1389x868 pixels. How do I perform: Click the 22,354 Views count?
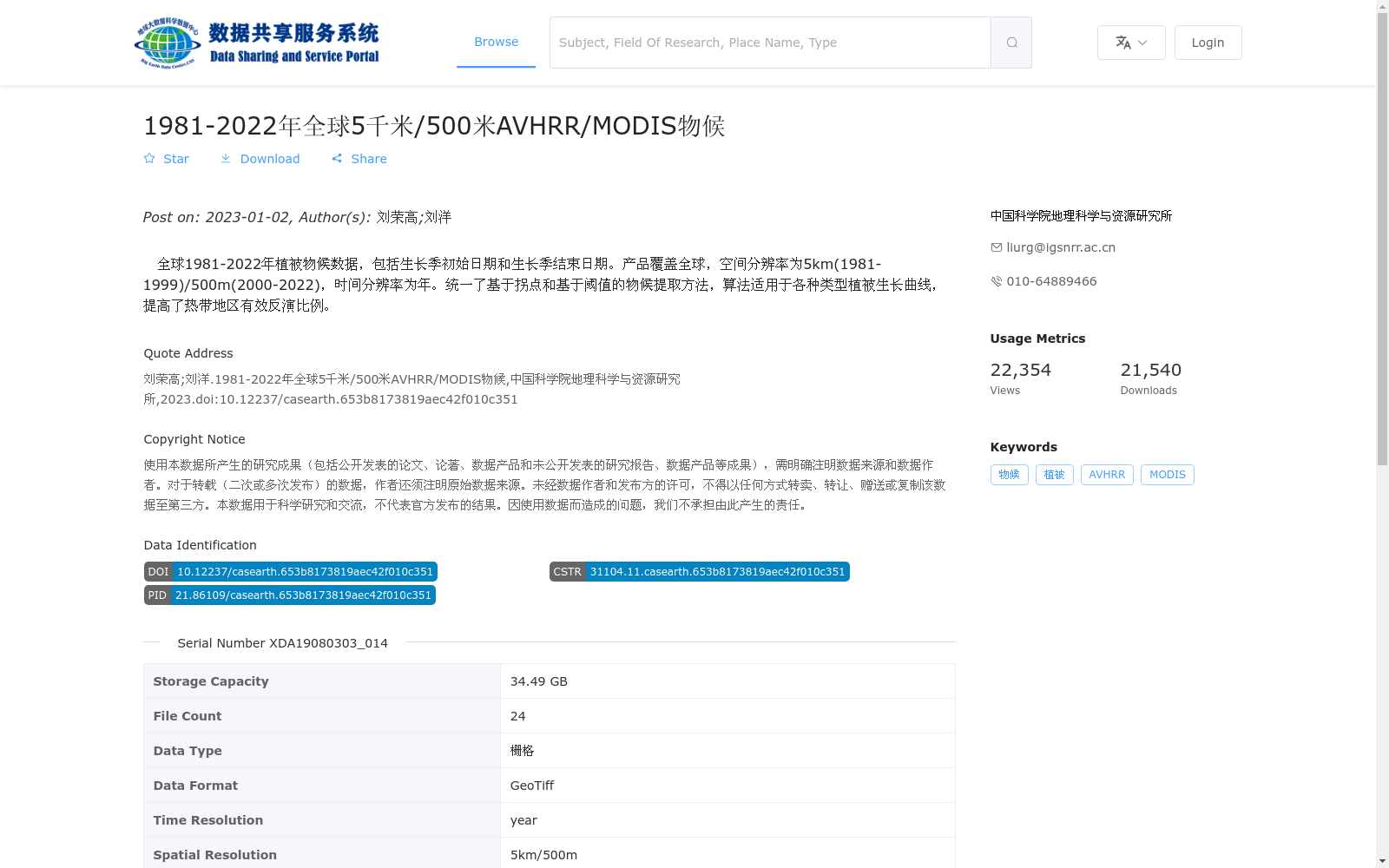coord(1021,371)
